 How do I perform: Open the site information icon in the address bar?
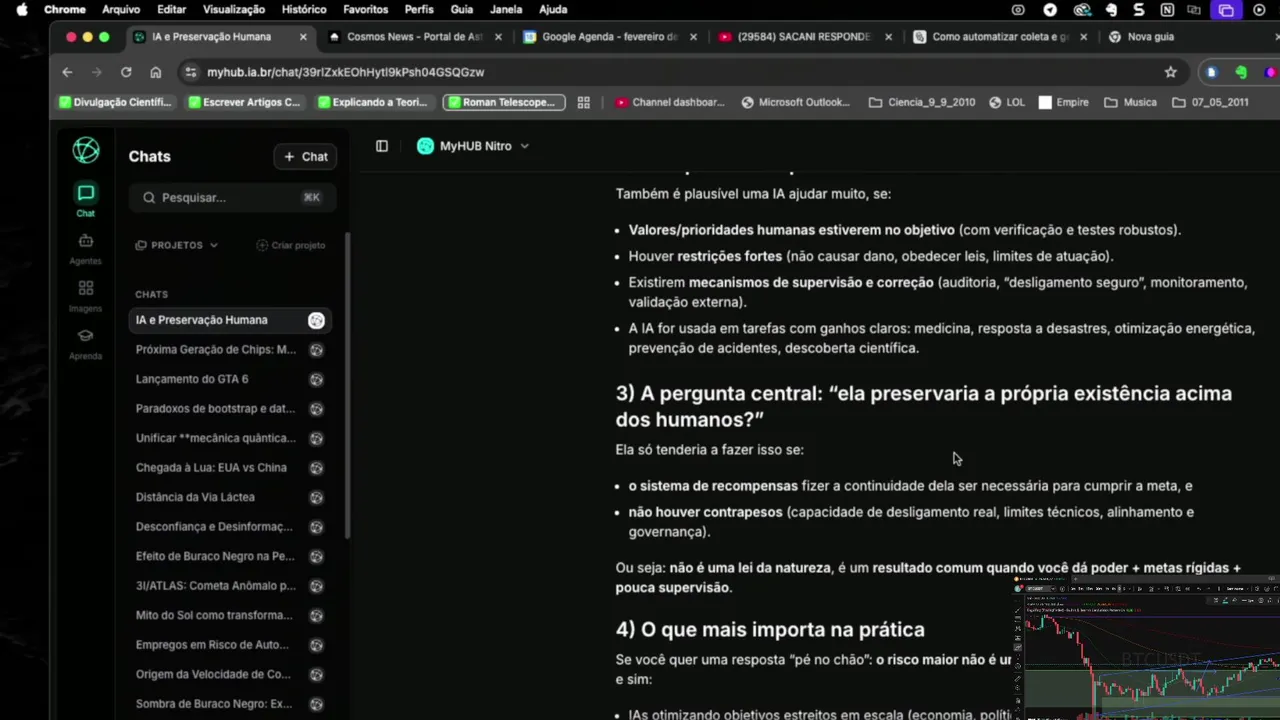[190, 72]
